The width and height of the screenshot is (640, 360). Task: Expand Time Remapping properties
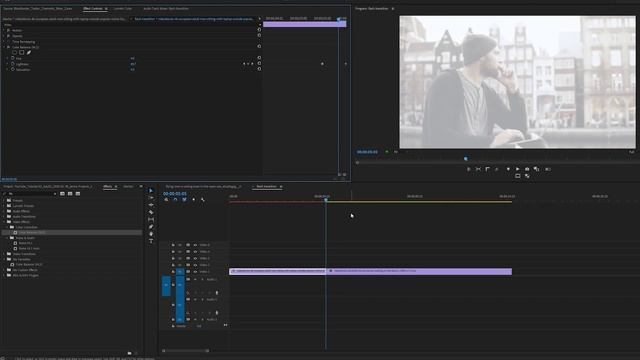[x=4, y=42]
